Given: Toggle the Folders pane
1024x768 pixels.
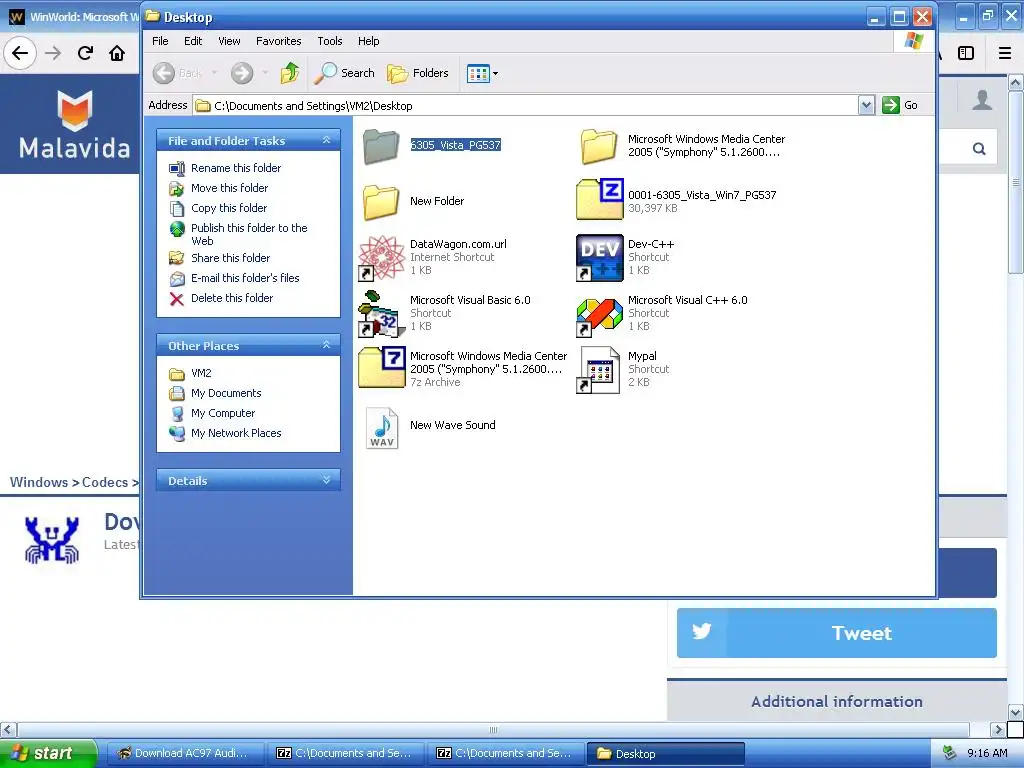Looking at the screenshot, I should 417,73.
